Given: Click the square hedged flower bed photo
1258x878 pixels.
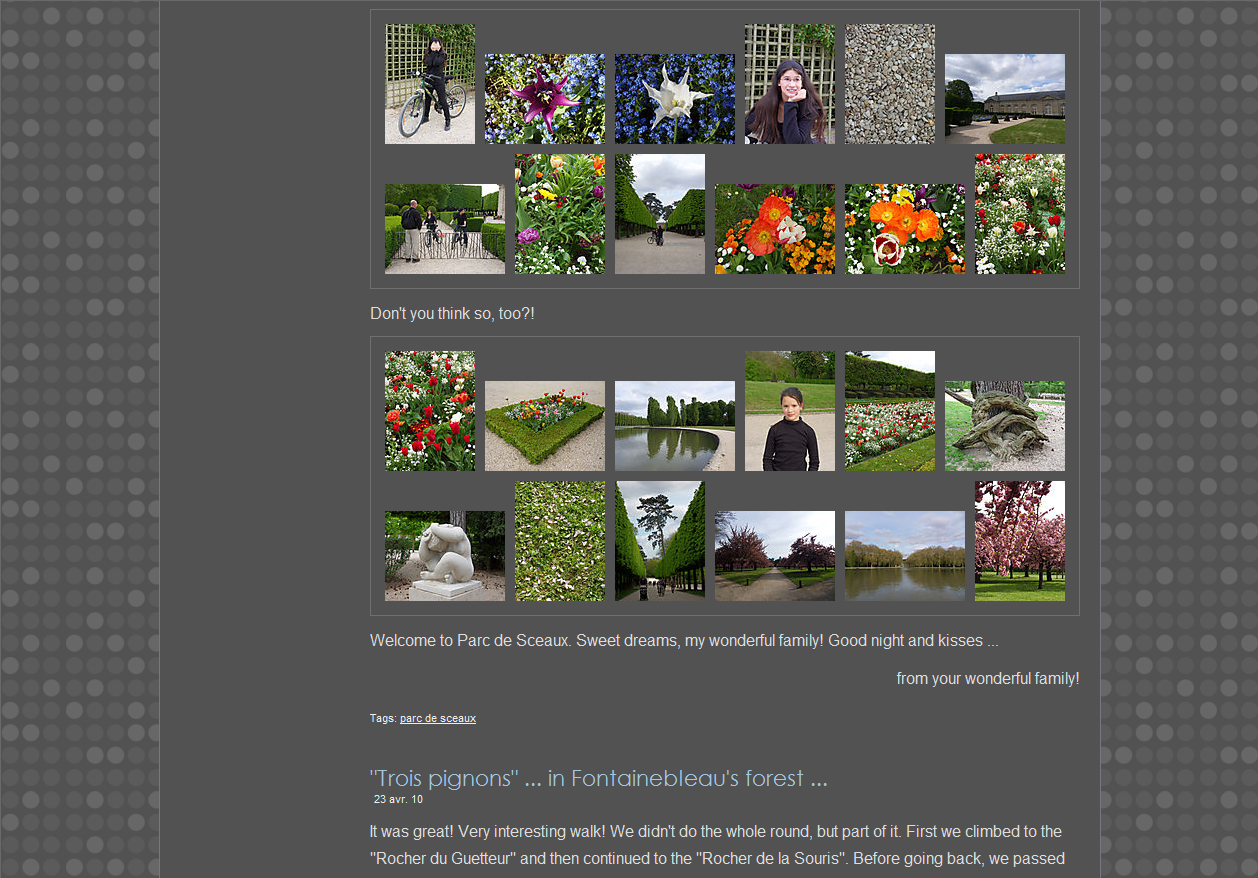Looking at the screenshot, I should click(545, 426).
